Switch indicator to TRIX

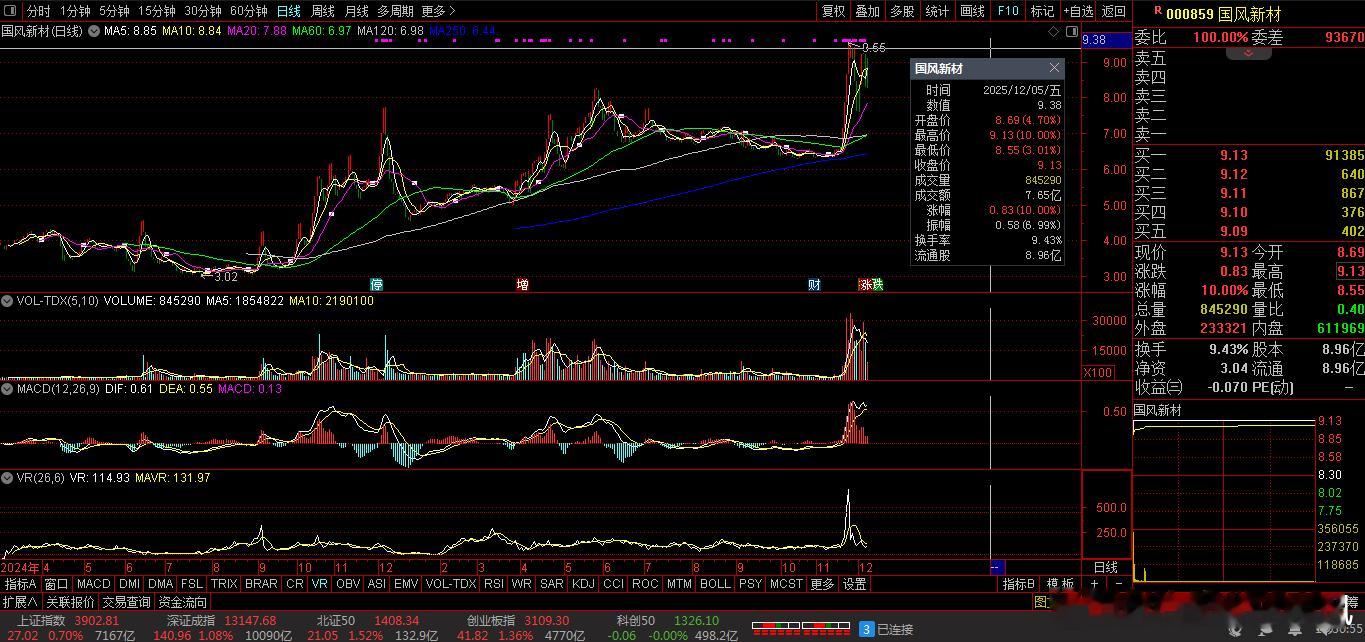(x=224, y=584)
